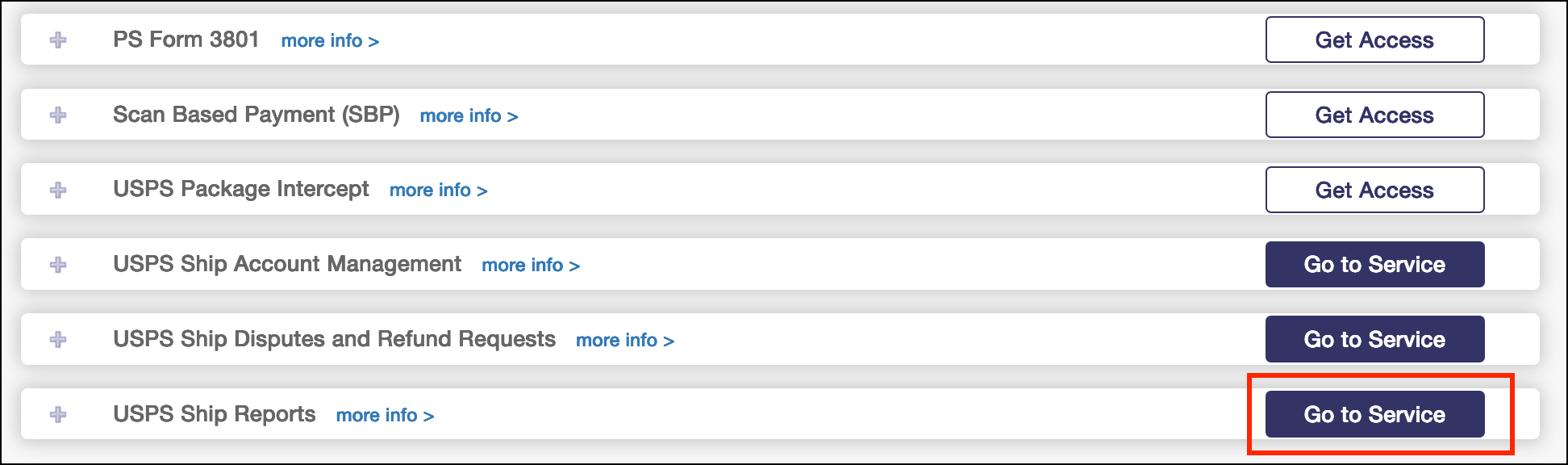Click the USPS Ship Reports title text

(215, 414)
